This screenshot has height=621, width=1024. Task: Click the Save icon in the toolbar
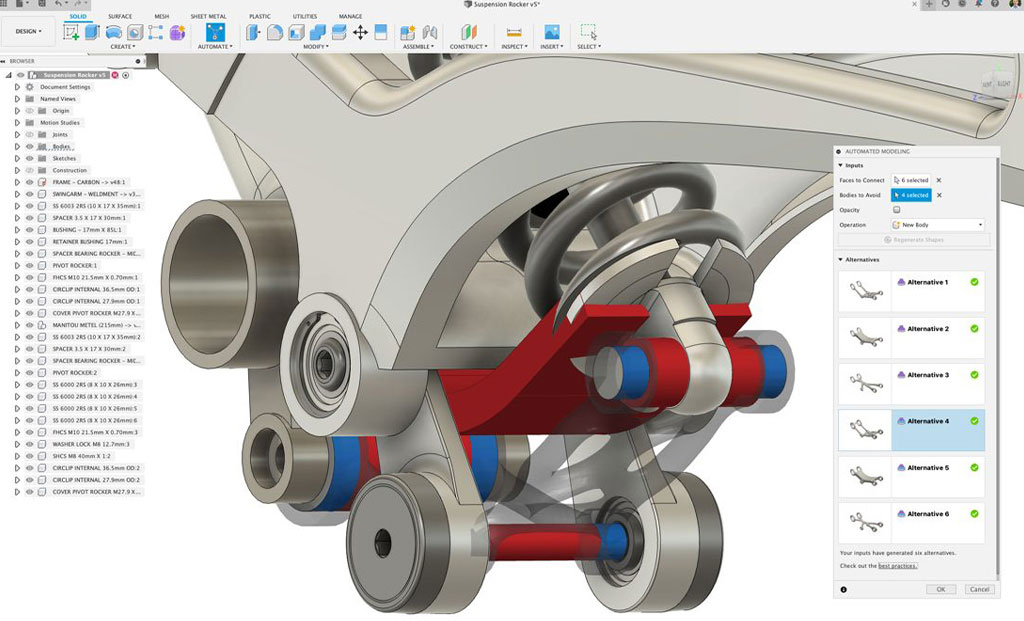tap(43, 4)
